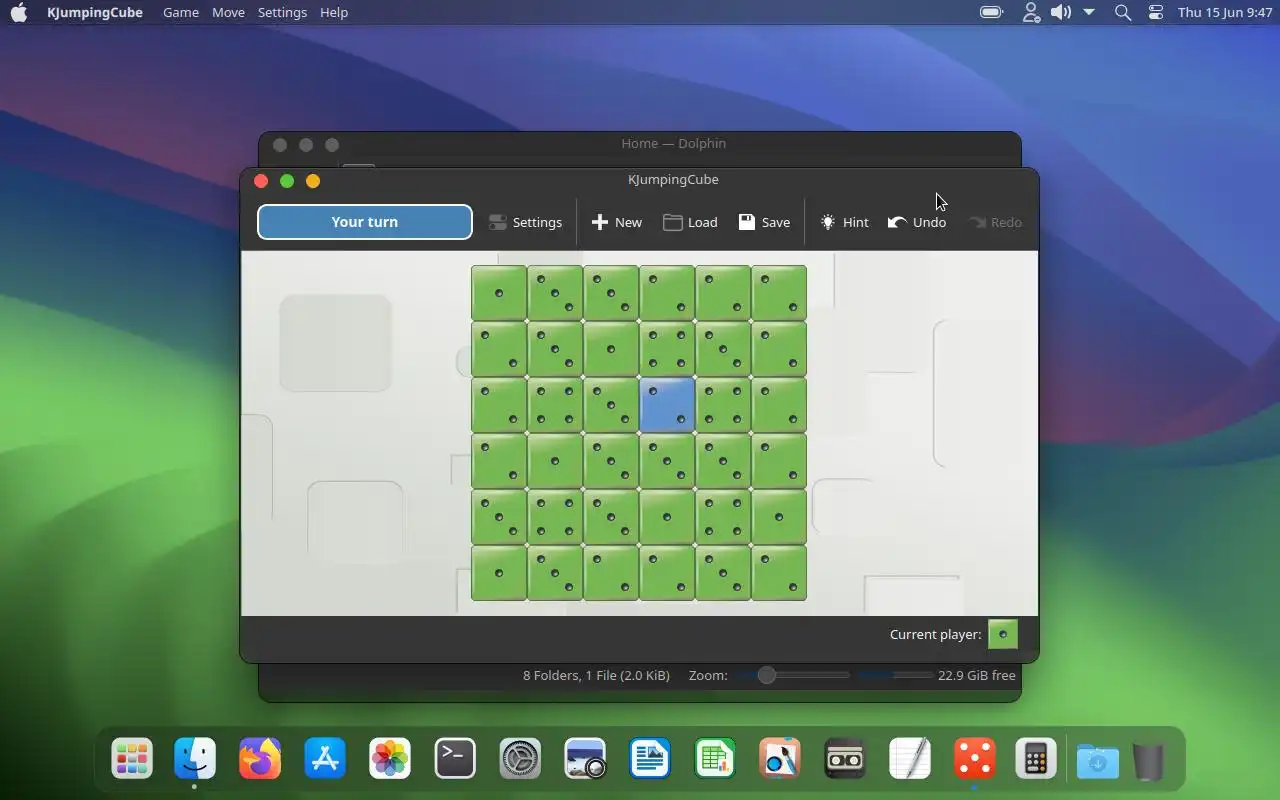Click the current player color swatch
The image size is (1280, 800).
[x=1003, y=634]
